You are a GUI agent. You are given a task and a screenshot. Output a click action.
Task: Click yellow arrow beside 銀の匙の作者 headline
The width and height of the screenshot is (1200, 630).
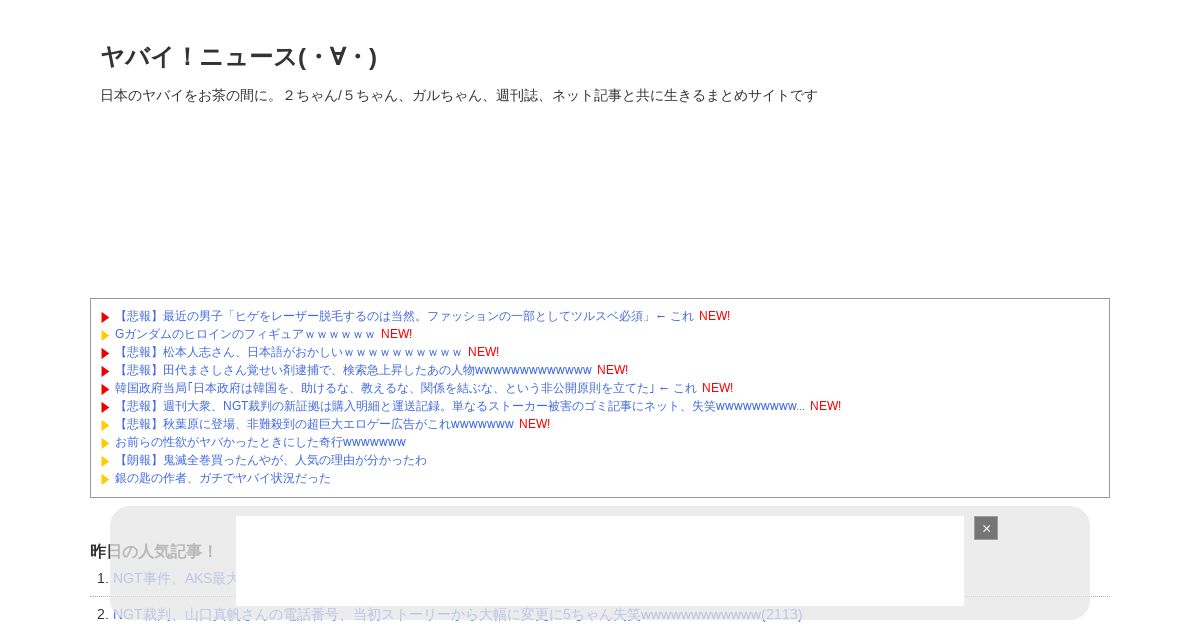point(105,479)
